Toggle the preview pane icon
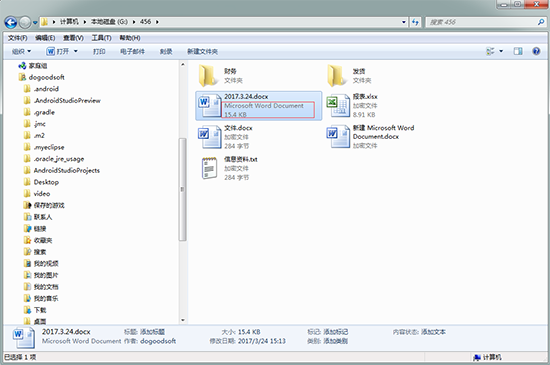This screenshot has width=550, height=365. click(x=518, y=52)
